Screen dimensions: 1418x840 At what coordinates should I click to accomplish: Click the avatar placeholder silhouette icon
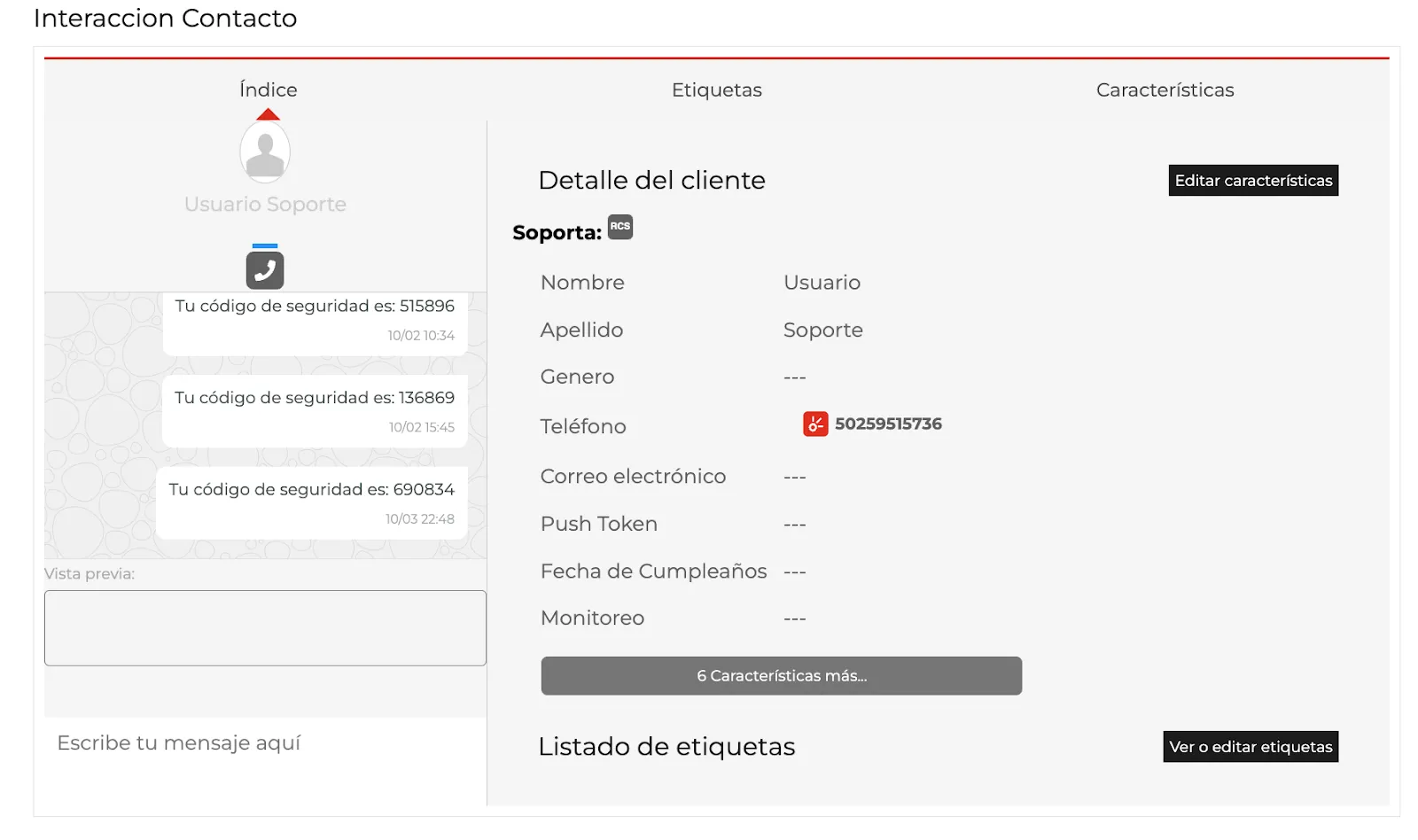[x=264, y=151]
